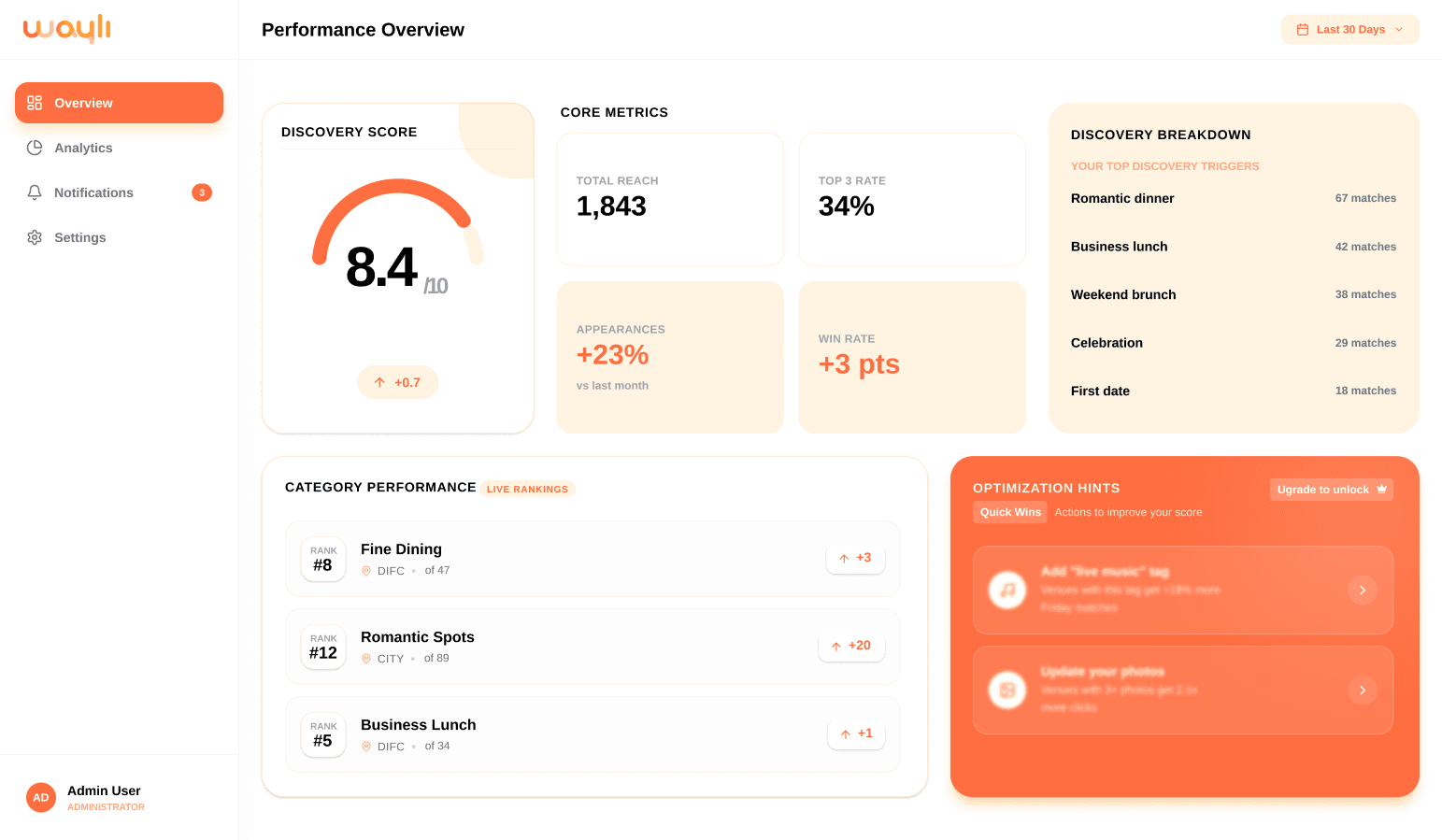
Task: Click the Celebration trigger row
Action: tap(1234, 343)
